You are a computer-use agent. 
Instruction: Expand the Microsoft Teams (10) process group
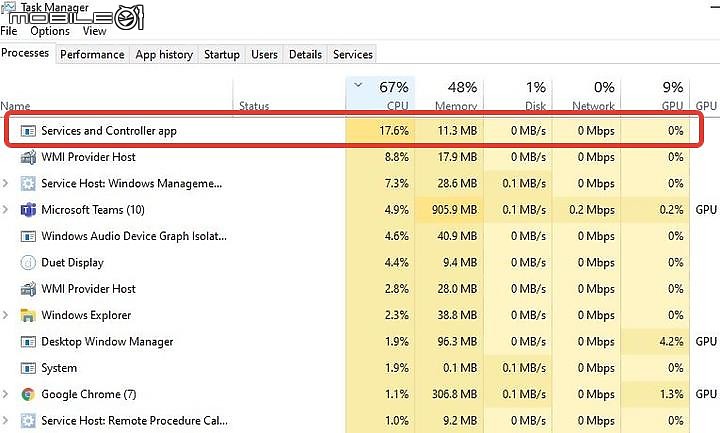coord(6,210)
